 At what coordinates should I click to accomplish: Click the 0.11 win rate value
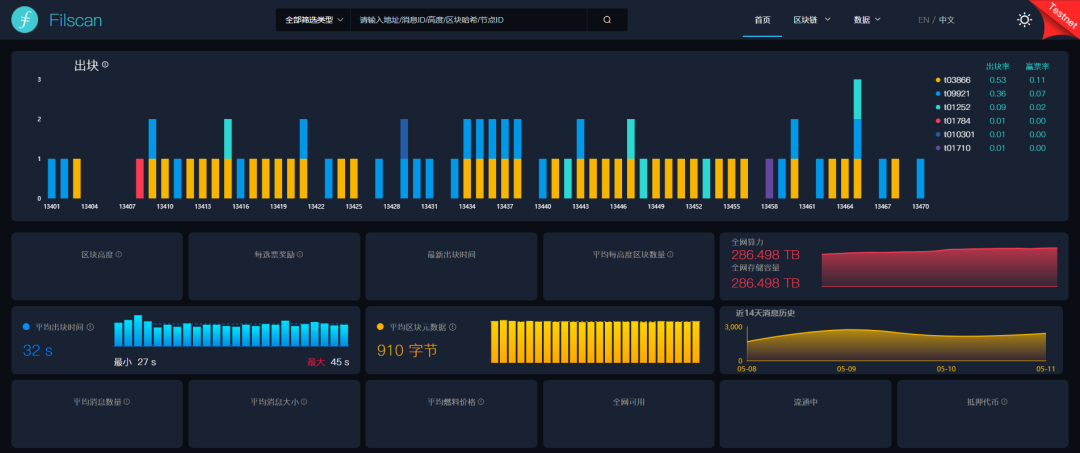point(1037,80)
